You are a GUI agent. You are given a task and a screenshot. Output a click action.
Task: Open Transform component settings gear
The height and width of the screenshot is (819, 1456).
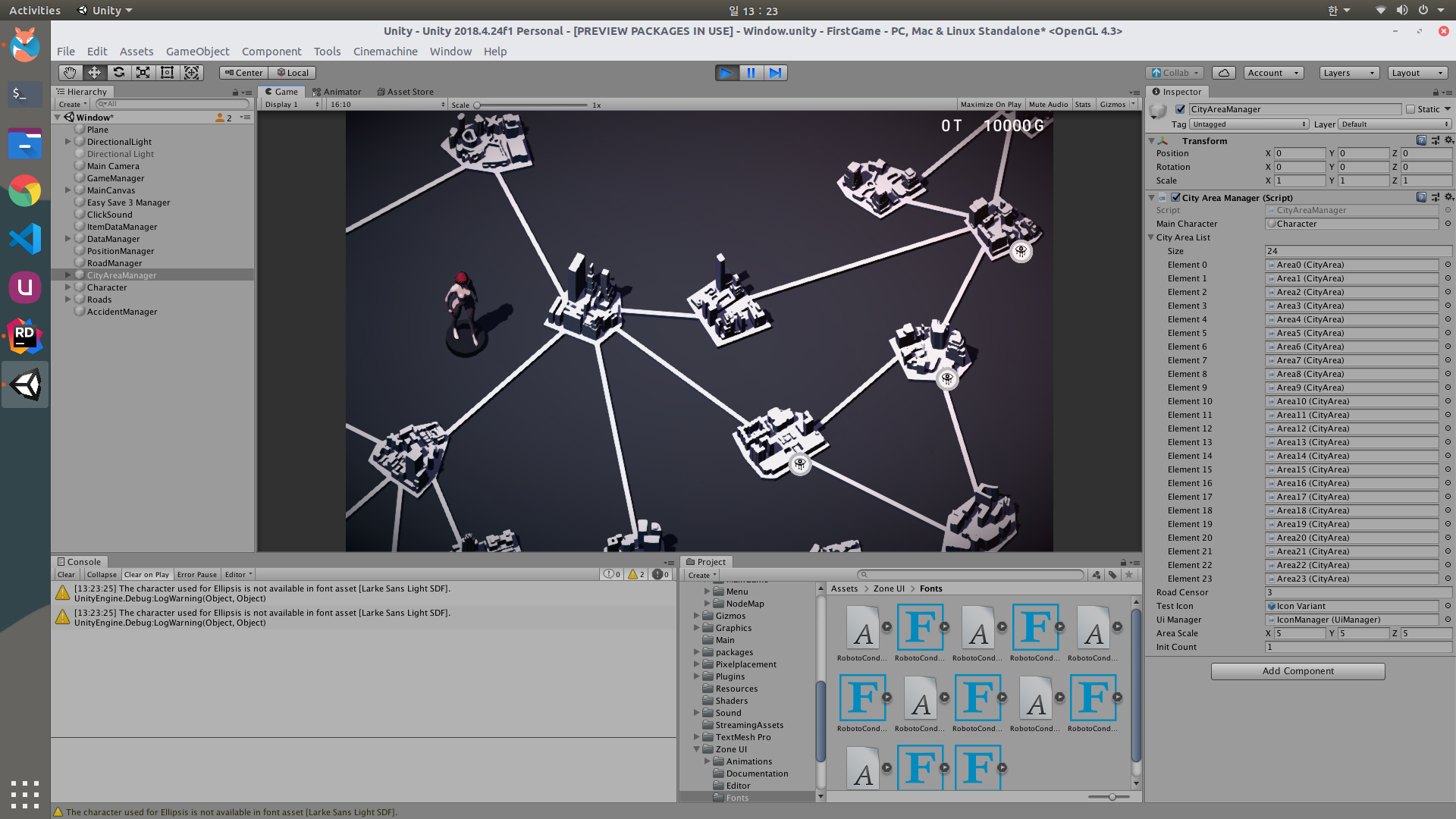pyautogui.click(x=1449, y=140)
